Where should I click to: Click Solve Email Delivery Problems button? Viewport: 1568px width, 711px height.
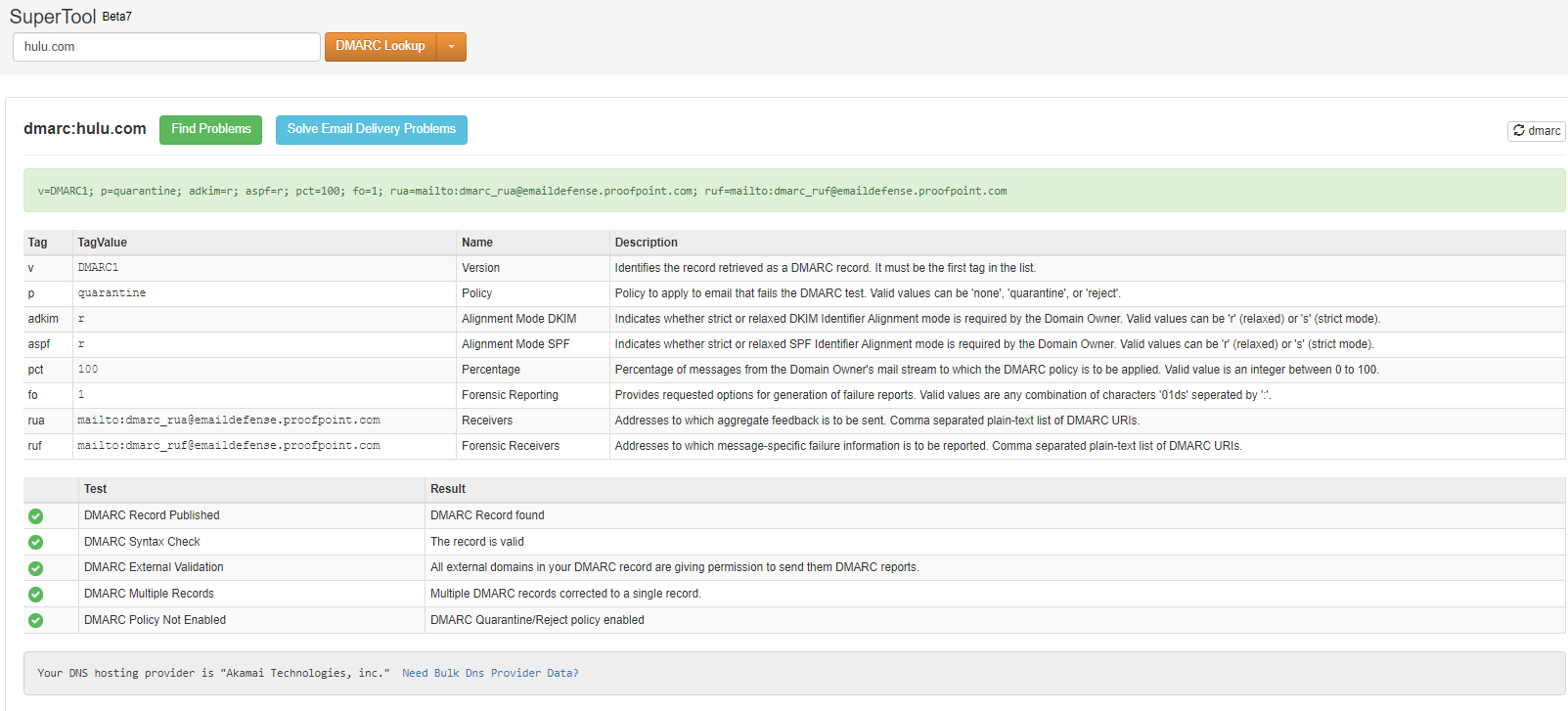coord(371,129)
